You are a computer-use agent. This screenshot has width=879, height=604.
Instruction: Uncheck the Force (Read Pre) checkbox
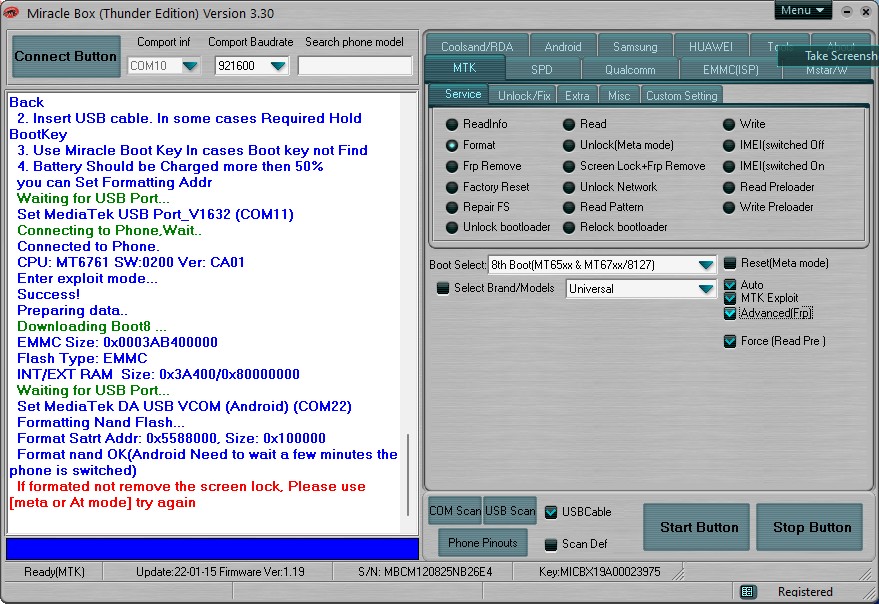coord(730,341)
